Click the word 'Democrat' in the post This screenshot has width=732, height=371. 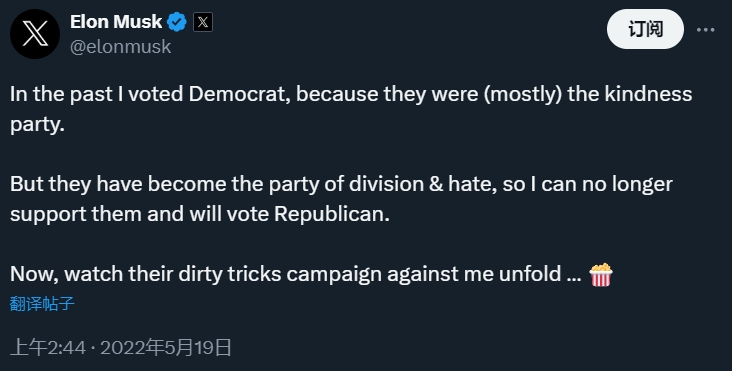pyautogui.click(x=239, y=94)
